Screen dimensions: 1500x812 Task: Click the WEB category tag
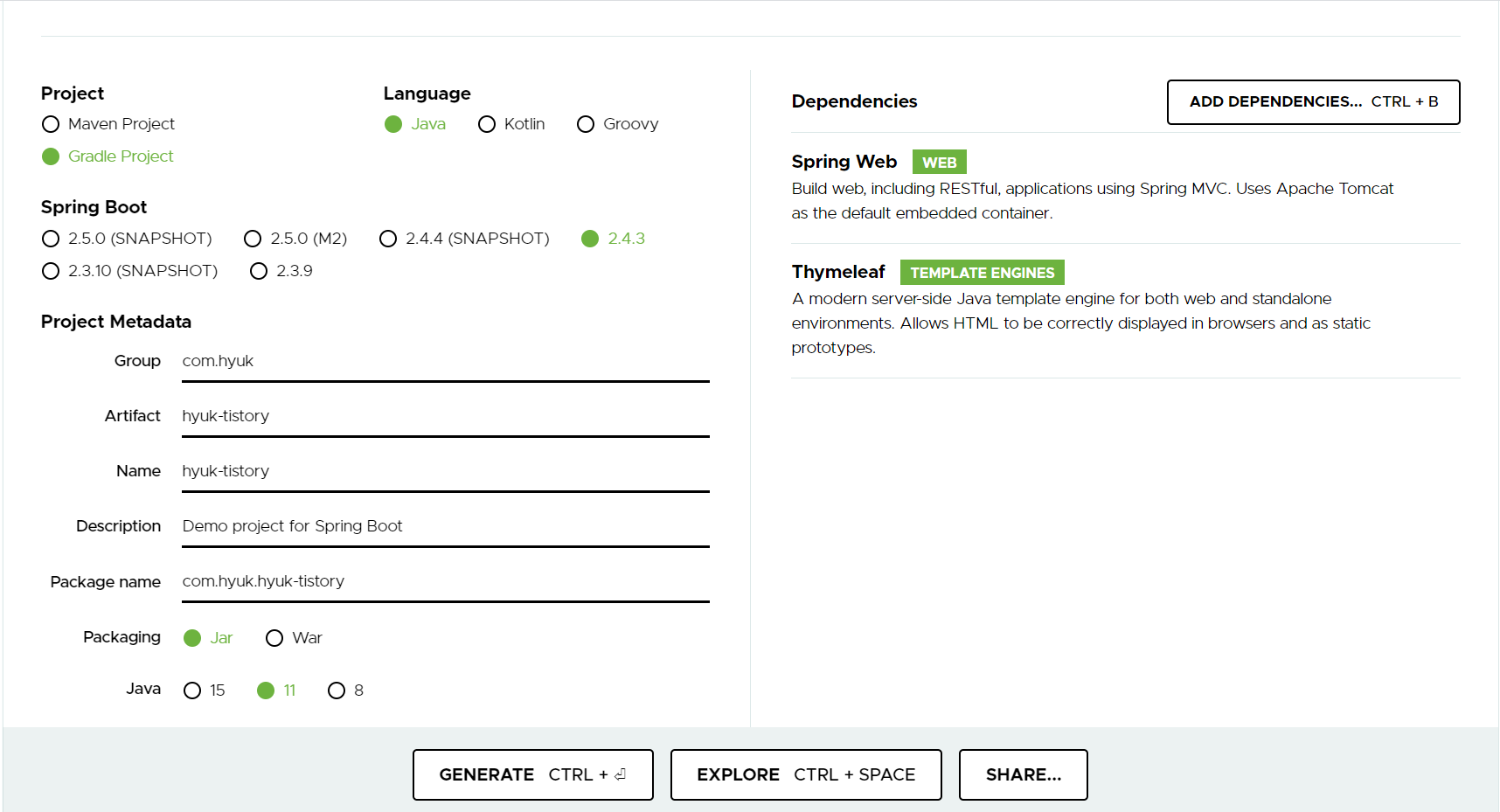pyautogui.click(x=940, y=163)
